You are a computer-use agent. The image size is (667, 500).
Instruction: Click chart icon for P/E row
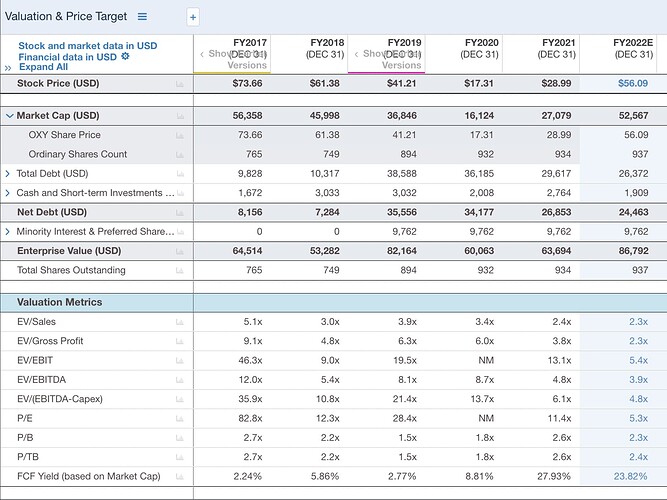pos(180,418)
